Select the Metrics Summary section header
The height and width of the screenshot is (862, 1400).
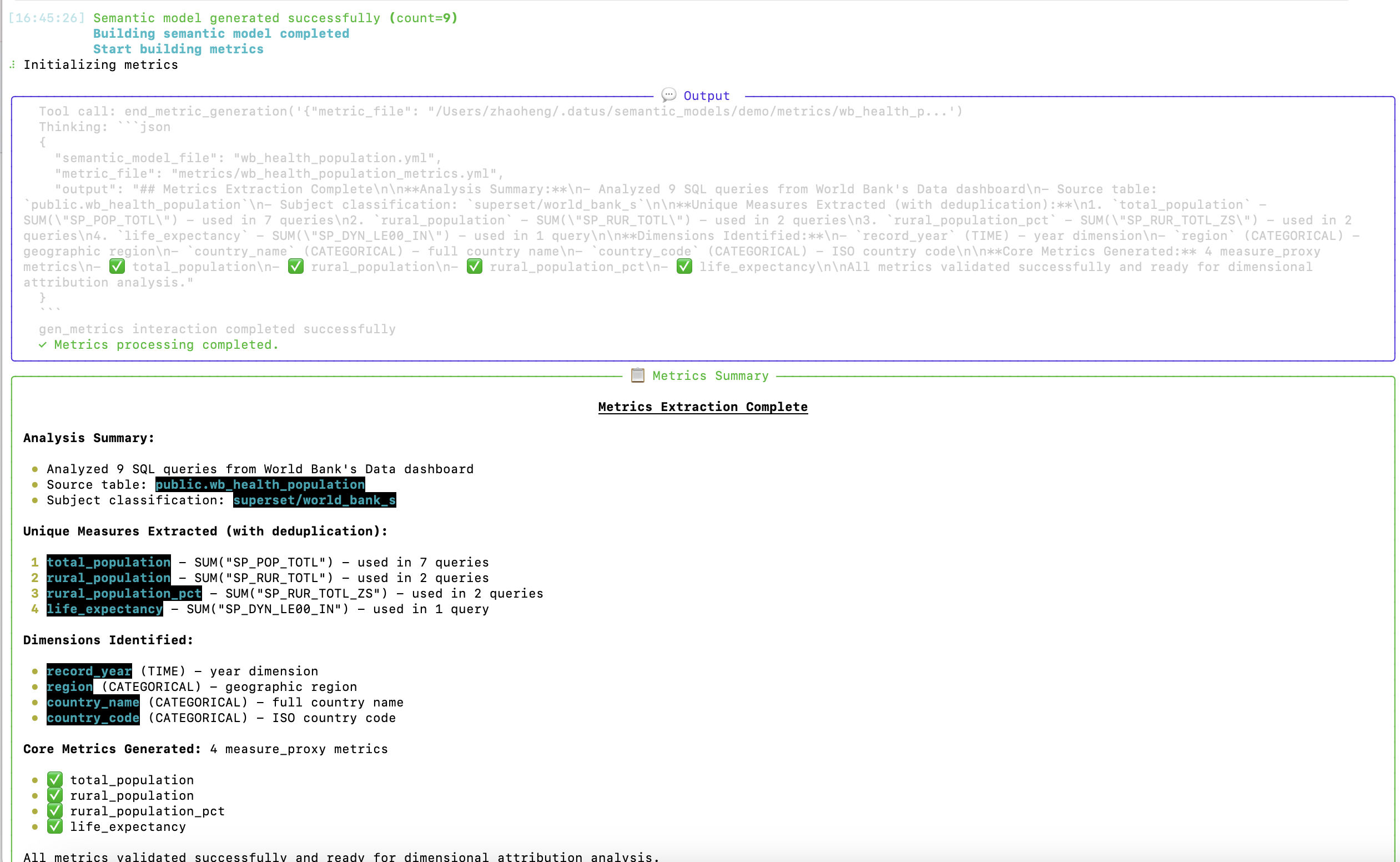coord(710,375)
